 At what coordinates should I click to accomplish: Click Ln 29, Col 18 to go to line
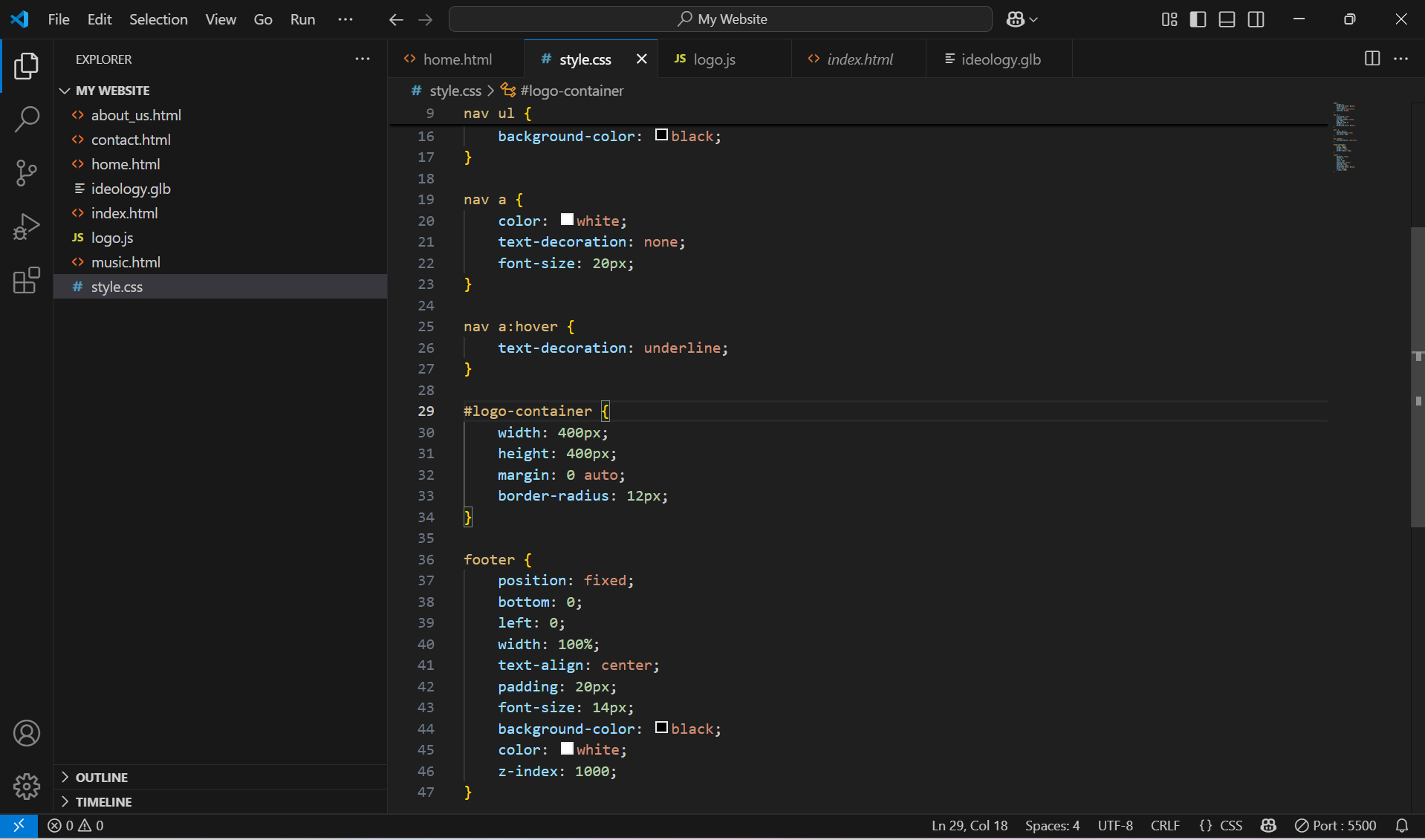(970, 825)
